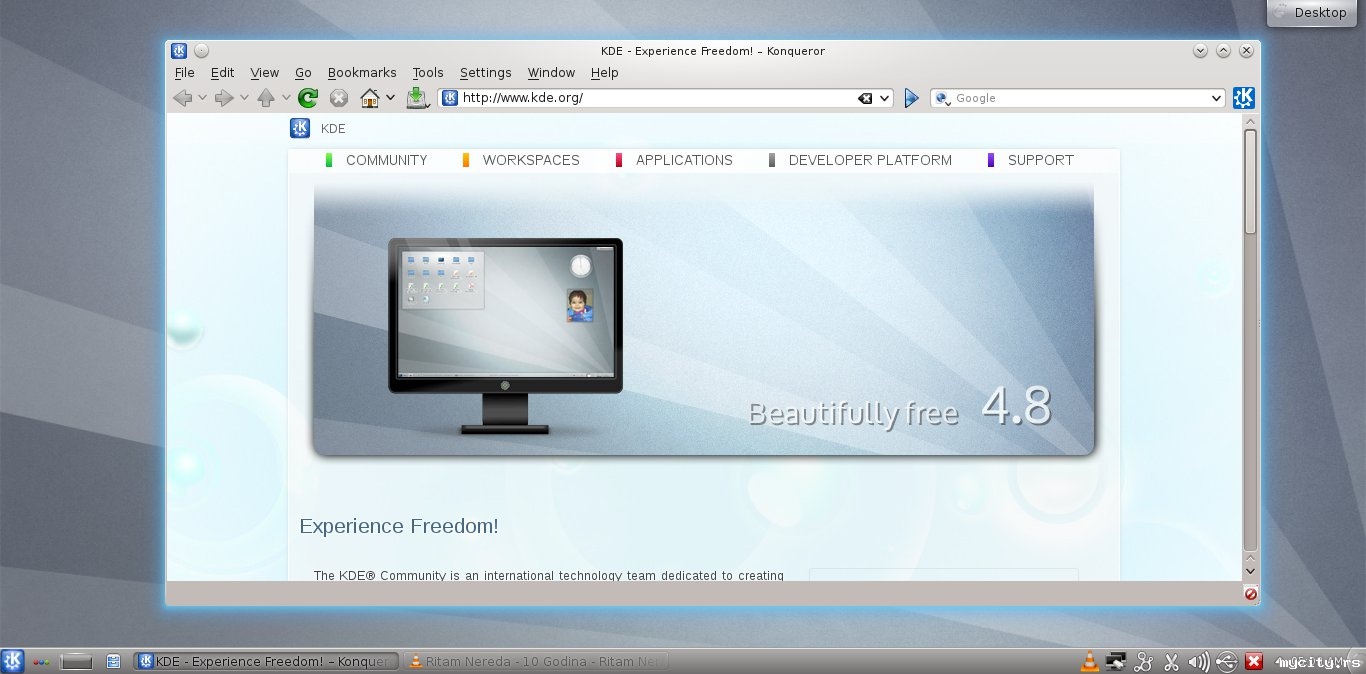Viewport: 1366px width, 674px height.
Task: Click the green download-arrow toolbar icon
Action: pos(418,98)
